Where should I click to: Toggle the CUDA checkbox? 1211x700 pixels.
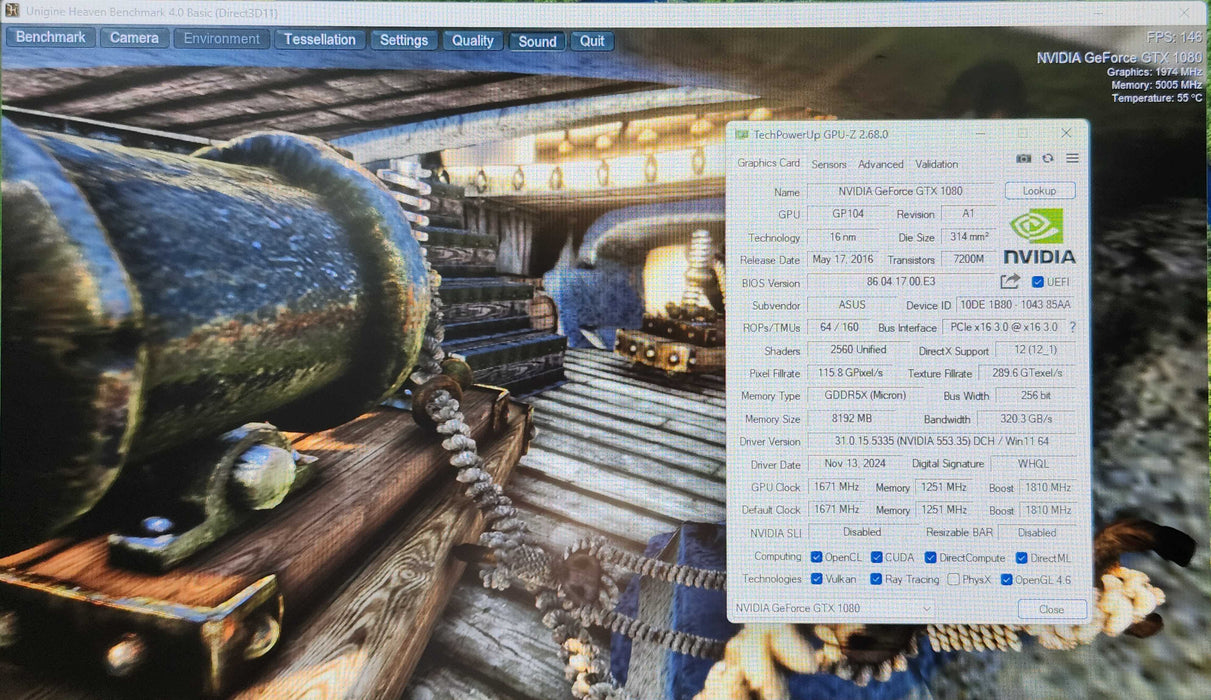tap(877, 557)
